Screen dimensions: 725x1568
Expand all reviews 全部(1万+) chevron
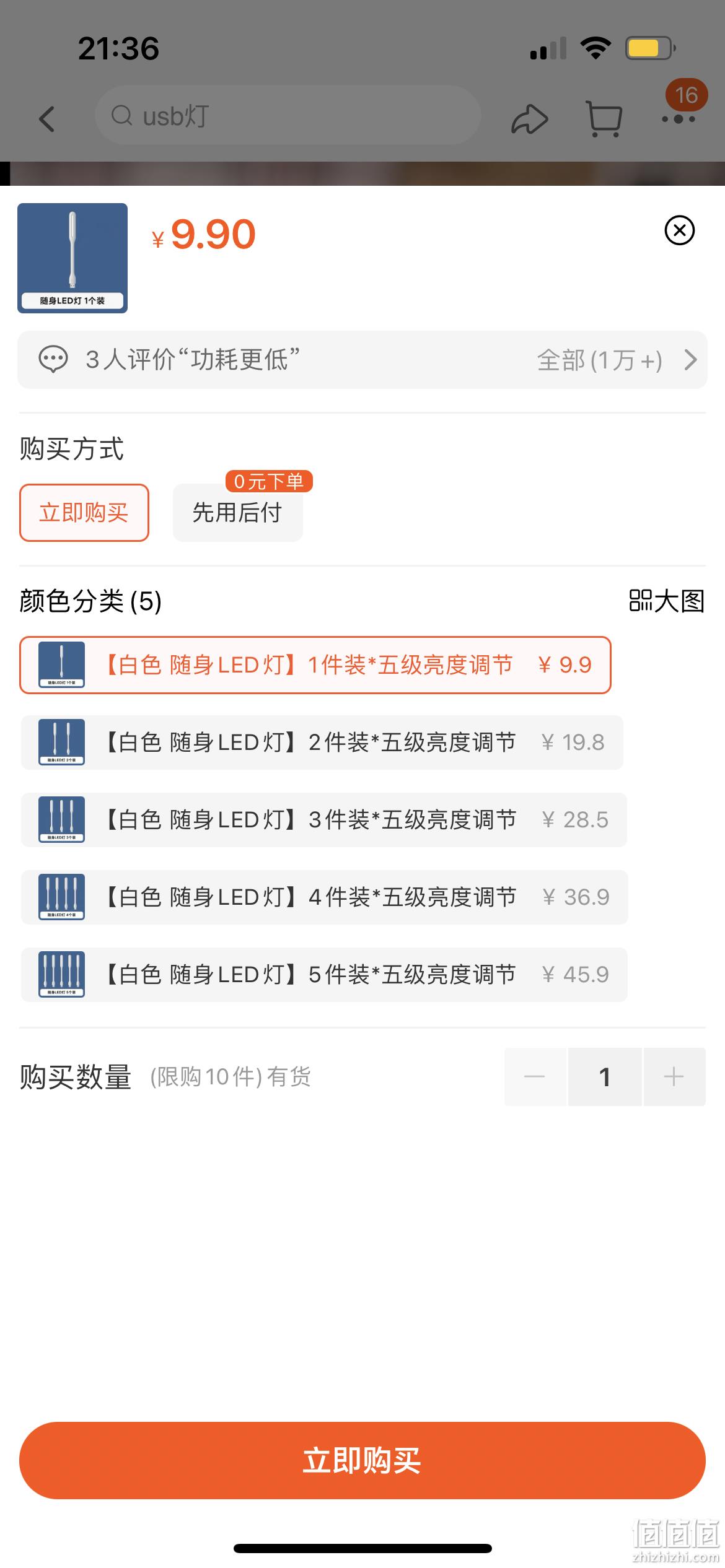pos(691,360)
